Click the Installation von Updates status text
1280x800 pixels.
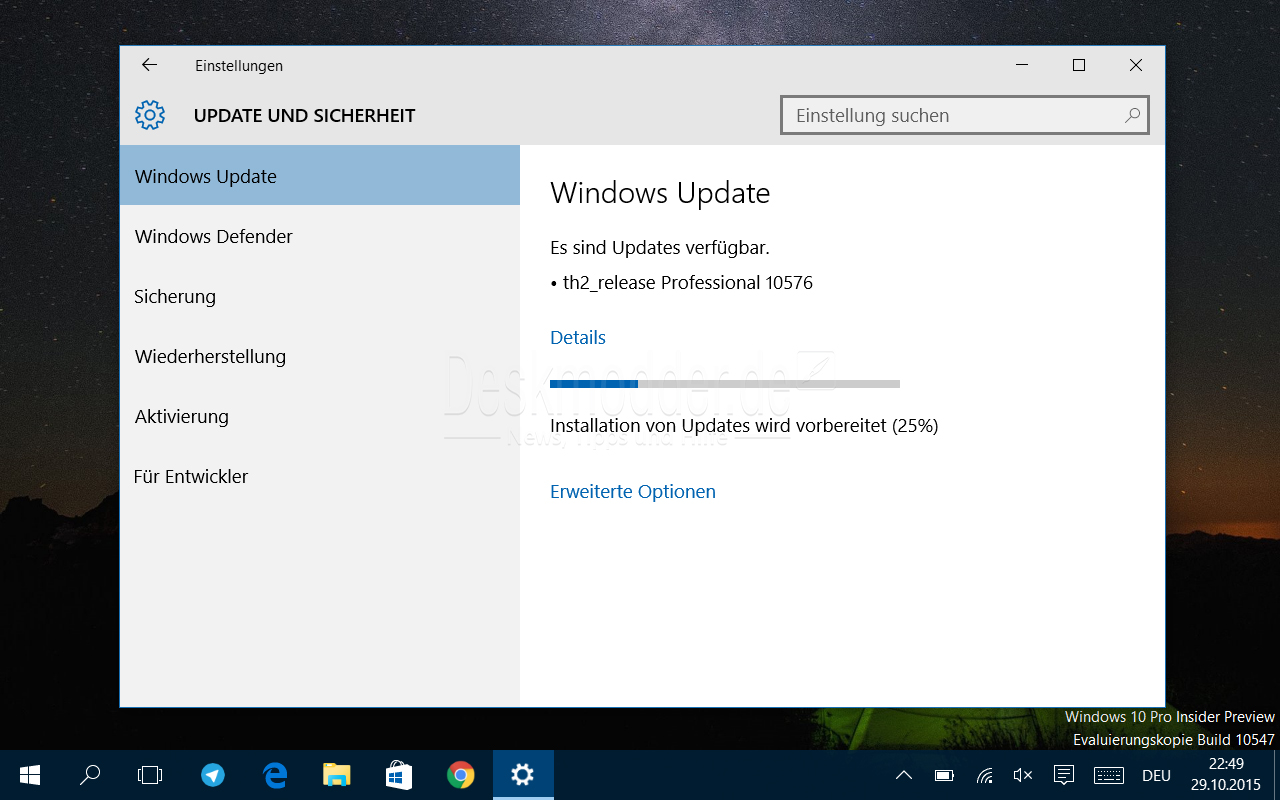click(744, 426)
